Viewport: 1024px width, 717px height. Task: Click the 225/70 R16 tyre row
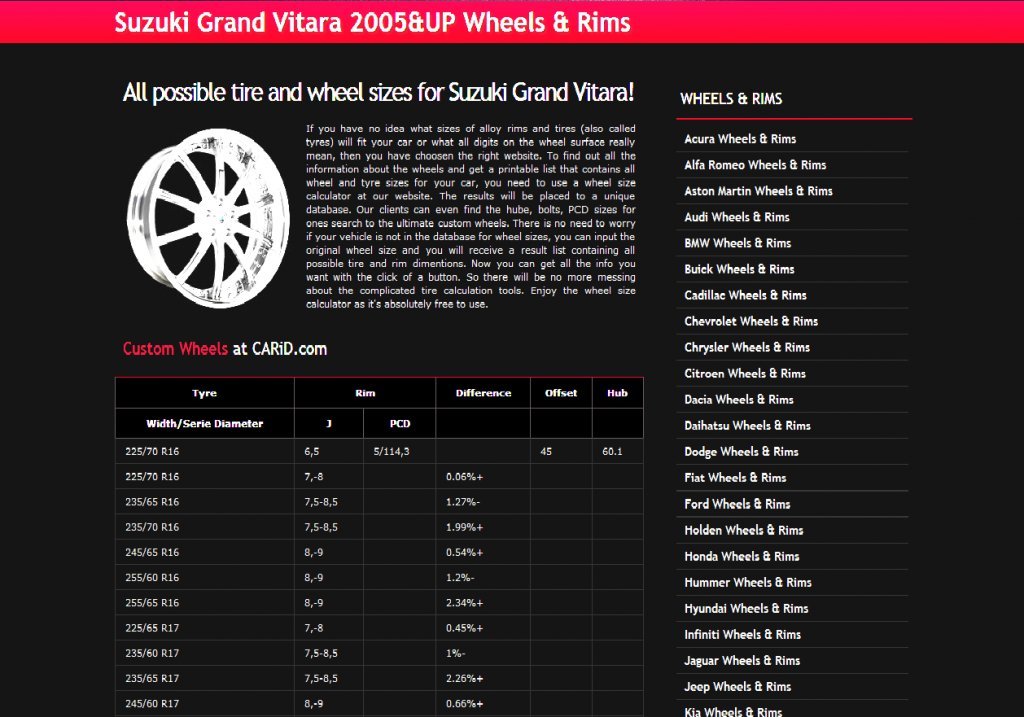tap(152, 452)
